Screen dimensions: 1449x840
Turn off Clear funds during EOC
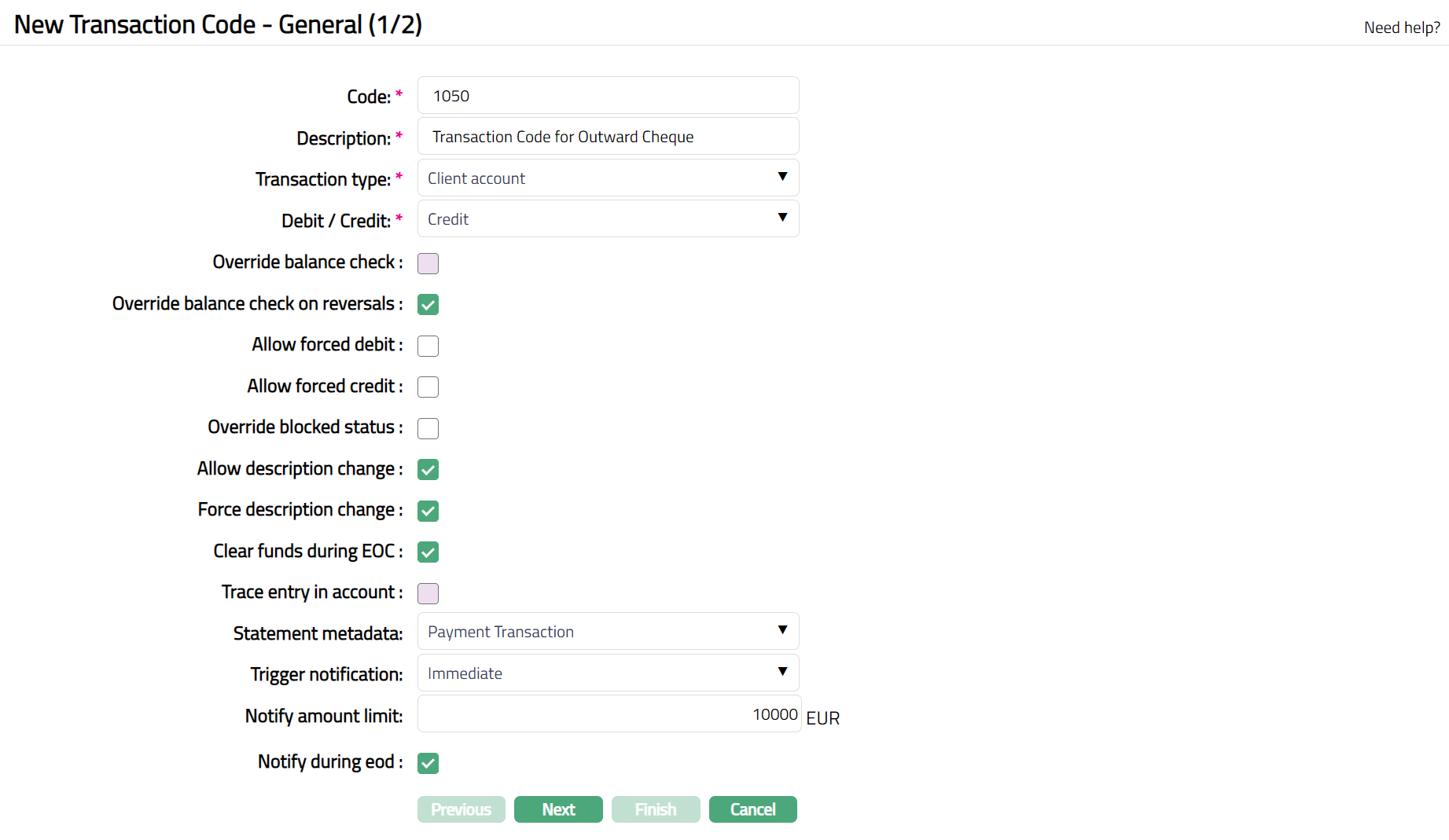(428, 552)
